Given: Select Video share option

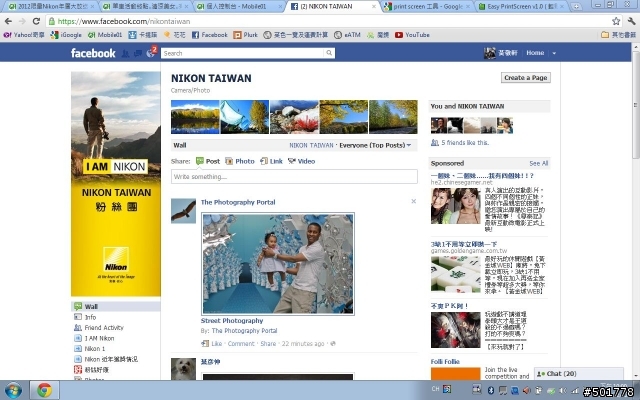Looking at the screenshot, I should [x=302, y=161].
